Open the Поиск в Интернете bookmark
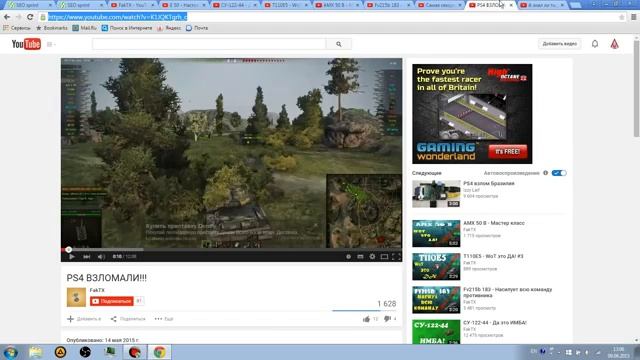 (127, 28)
